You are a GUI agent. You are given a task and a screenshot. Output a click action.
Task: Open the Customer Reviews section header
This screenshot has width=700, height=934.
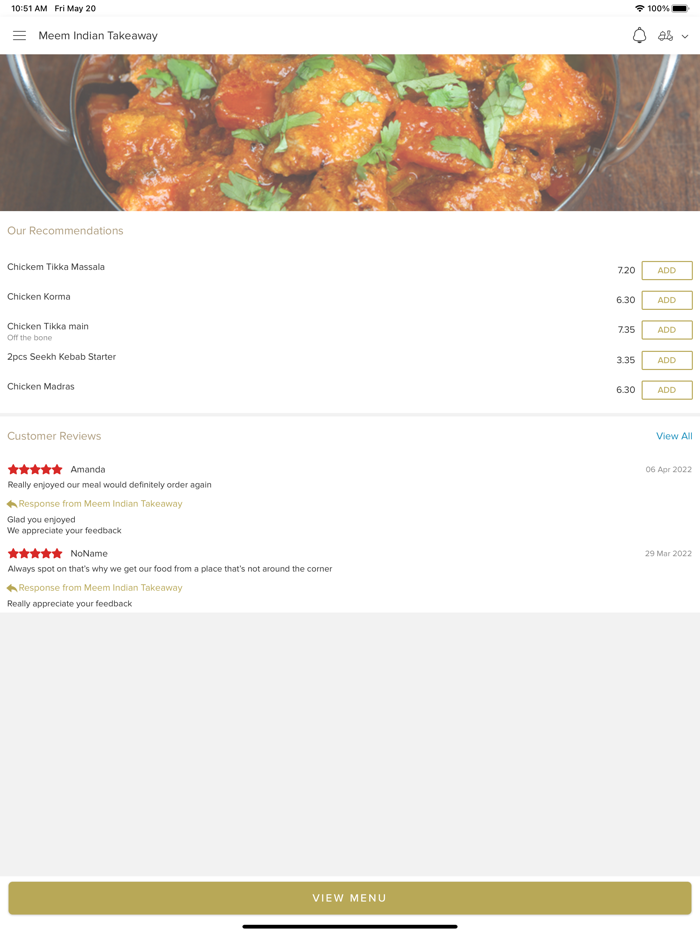(x=54, y=436)
